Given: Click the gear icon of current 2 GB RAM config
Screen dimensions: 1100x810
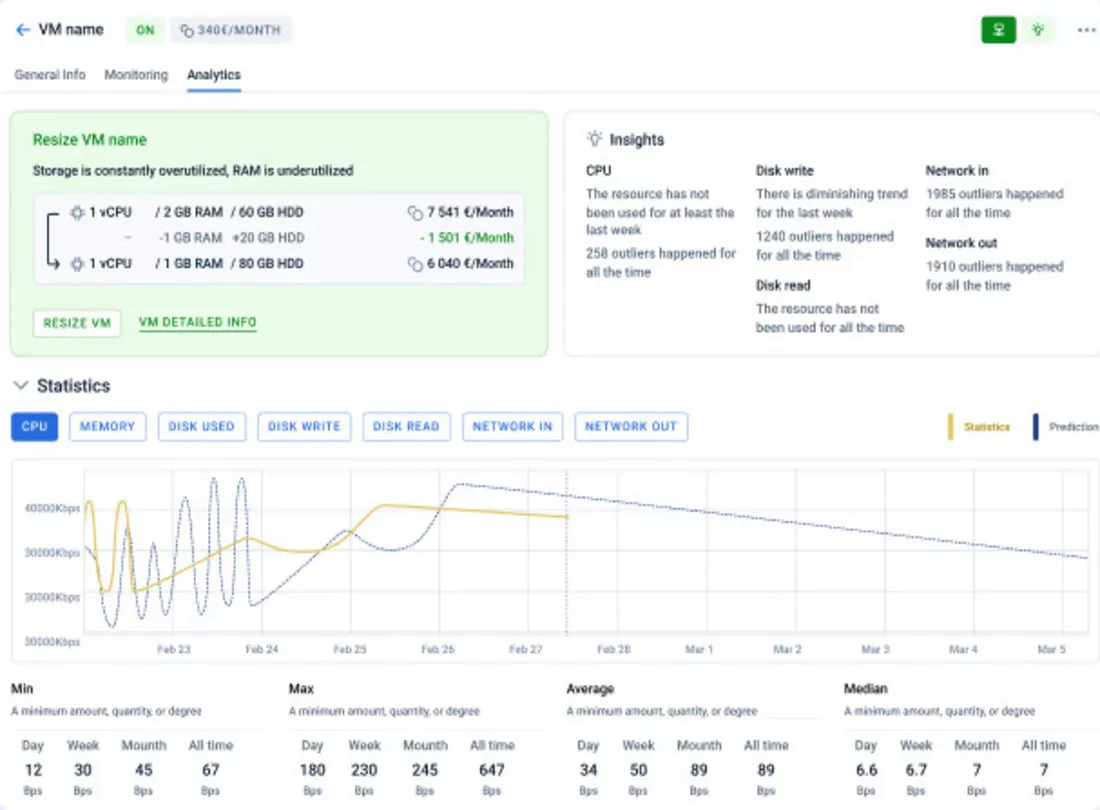Looking at the screenshot, I should coord(79,212).
